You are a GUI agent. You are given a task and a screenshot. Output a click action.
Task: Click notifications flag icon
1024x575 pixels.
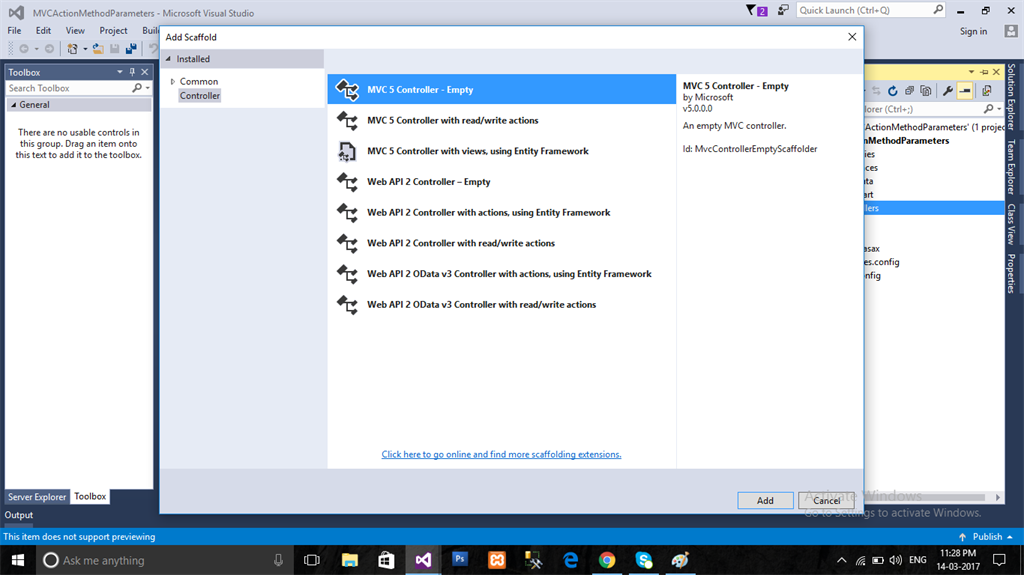(756, 10)
